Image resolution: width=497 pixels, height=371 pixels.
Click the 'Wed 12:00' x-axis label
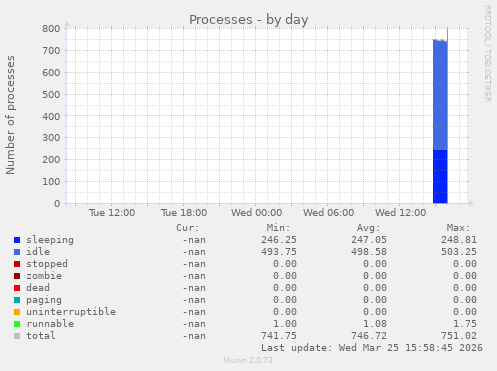(400, 213)
